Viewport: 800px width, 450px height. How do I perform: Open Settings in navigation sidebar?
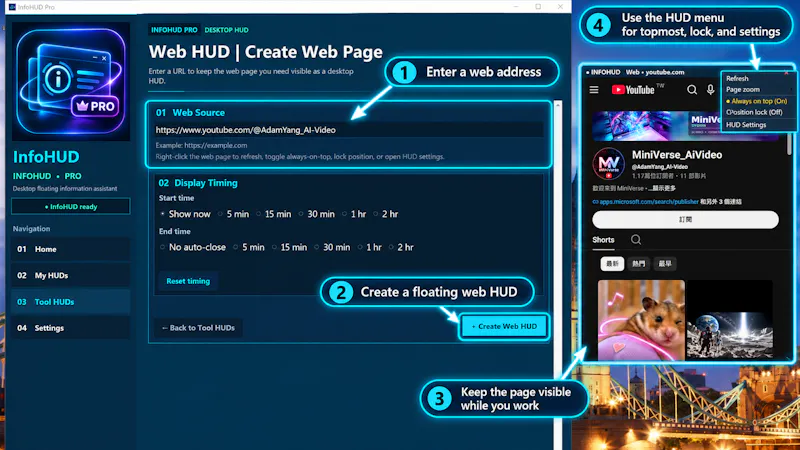pyautogui.click(x=70, y=328)
